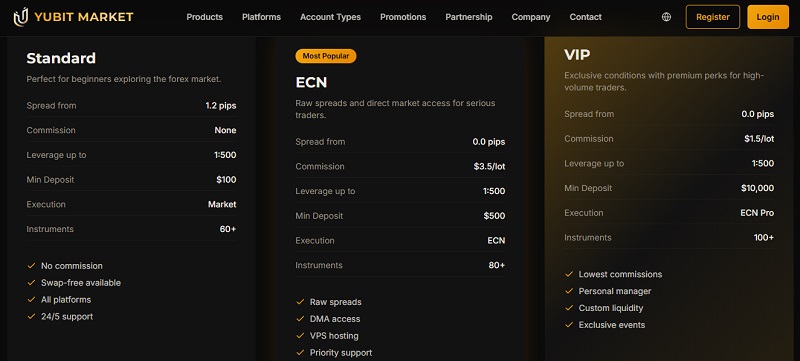Screen dimensions: 800x361
Task: Click the $10,000 min deposit value
Action: (758, 188)
